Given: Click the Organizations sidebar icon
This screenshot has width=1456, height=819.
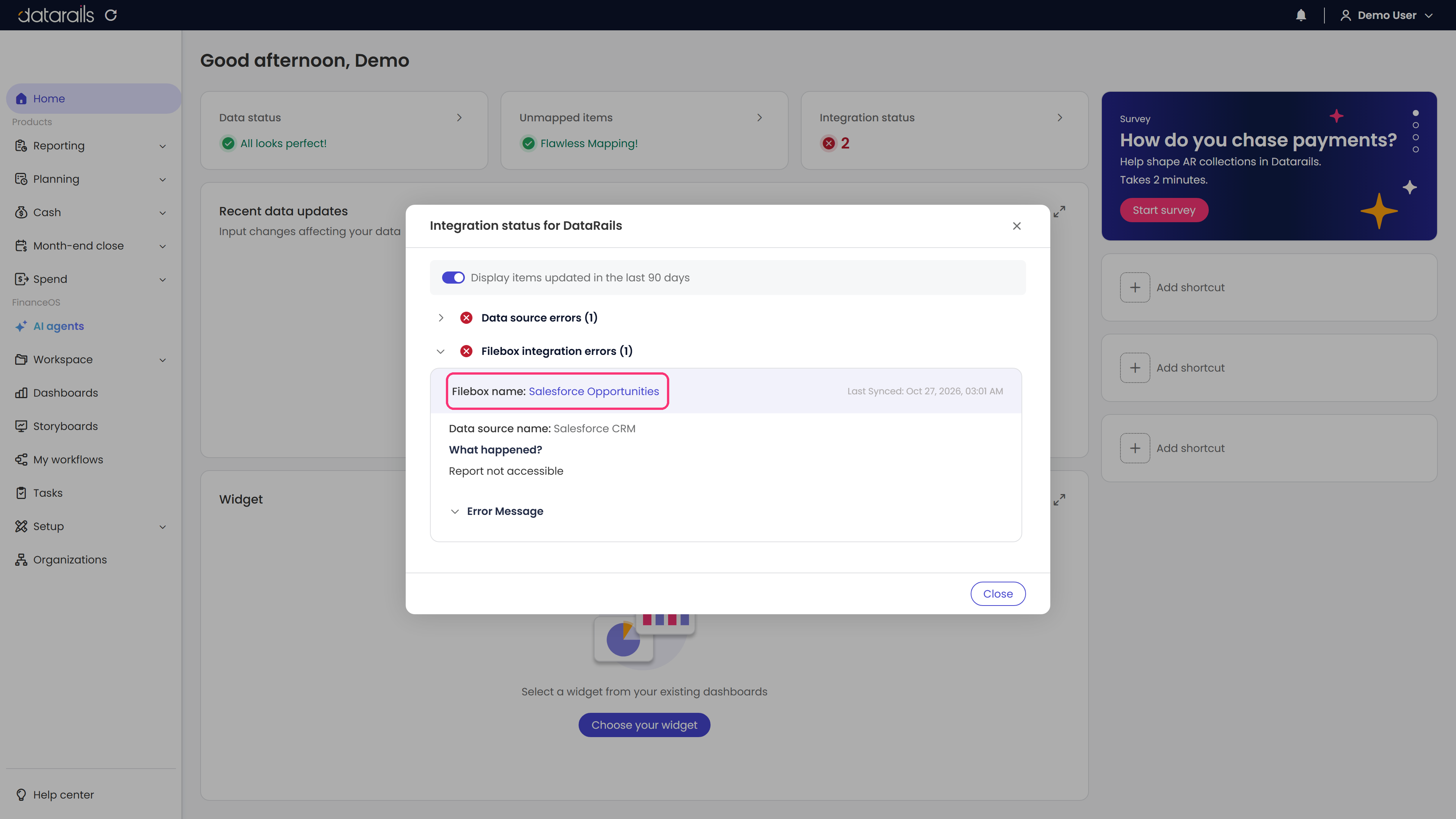Looking at the screenshot, I should point(21,560).
